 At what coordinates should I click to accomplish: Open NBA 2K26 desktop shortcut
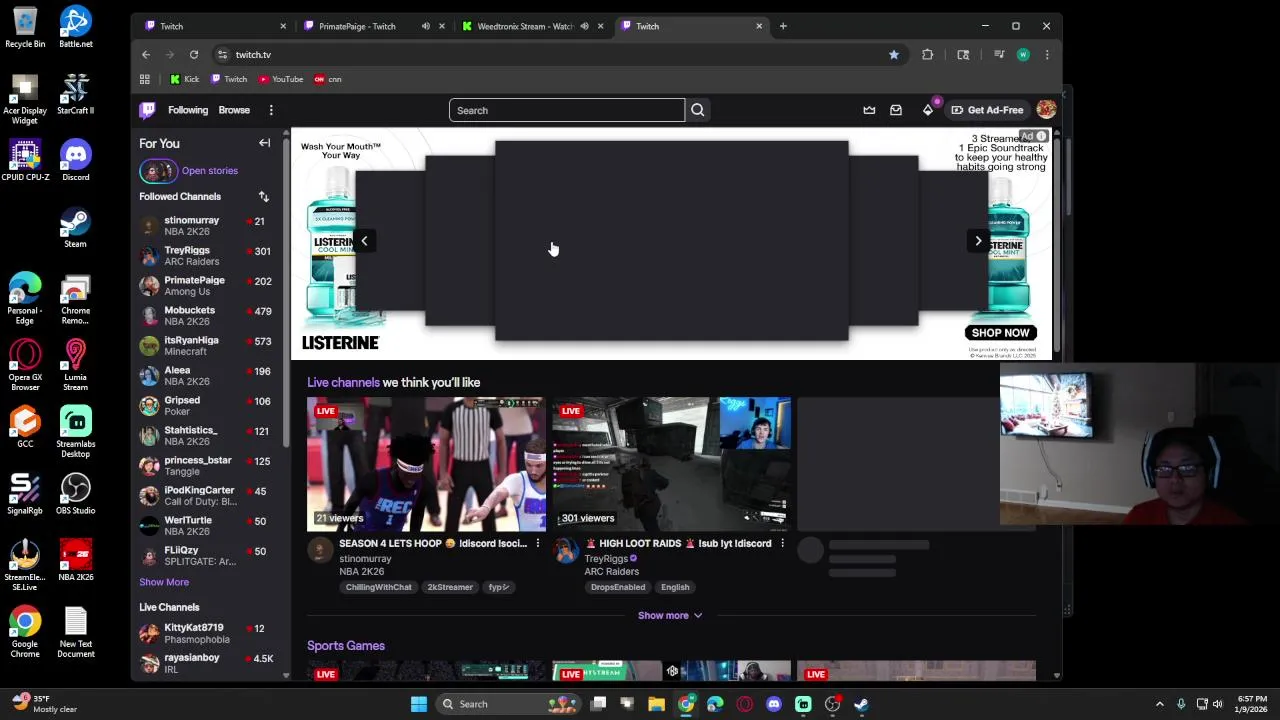[x=75, y=561]
